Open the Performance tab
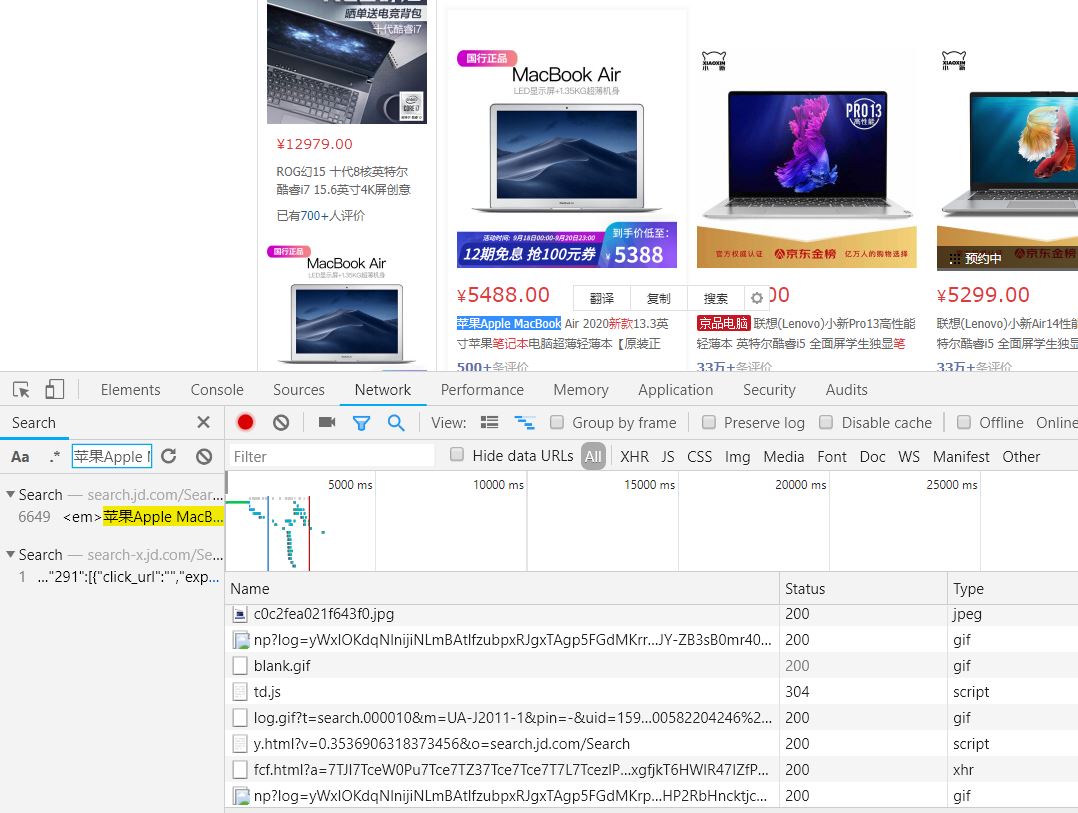 (x=482, y=390)
